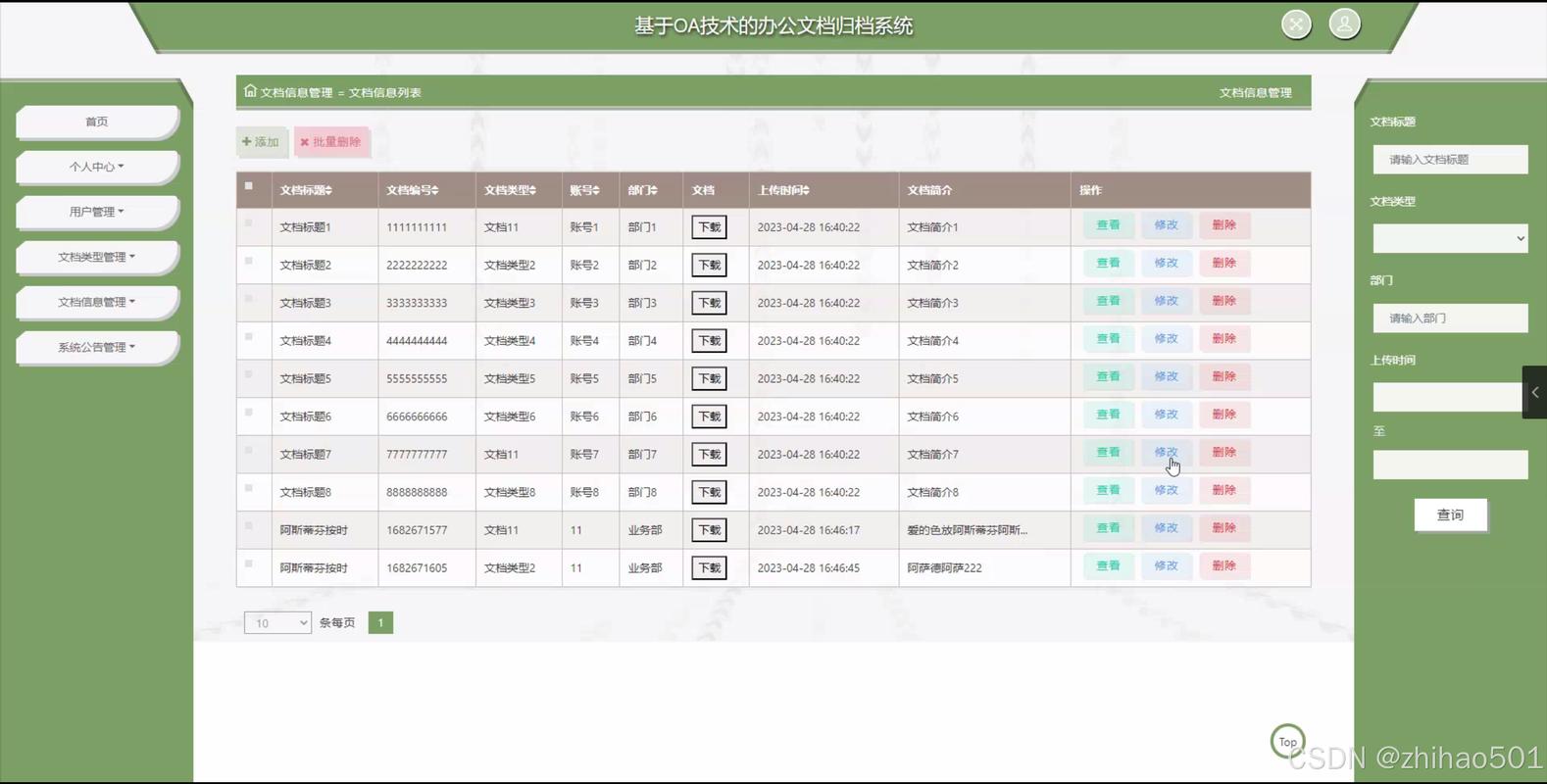
Task: Click the user profile avatar icon
Action: pos(1344,24)
